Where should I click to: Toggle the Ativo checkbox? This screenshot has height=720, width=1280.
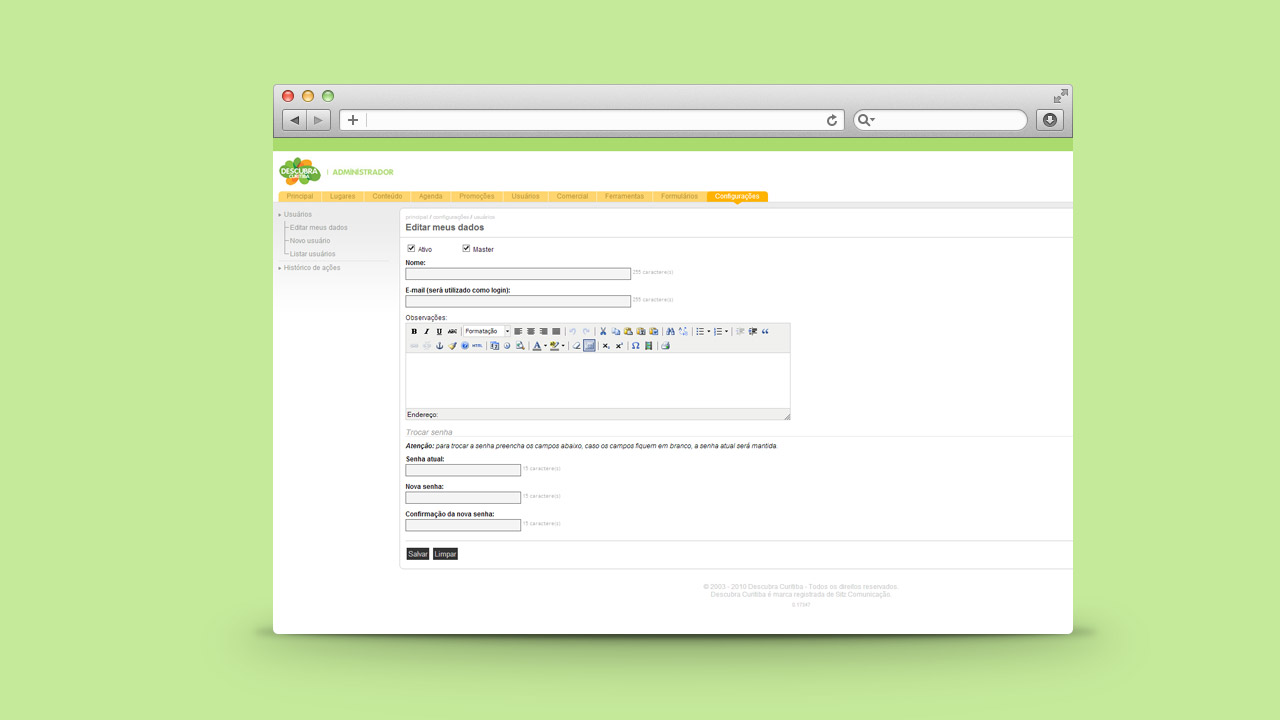(411, 248)
